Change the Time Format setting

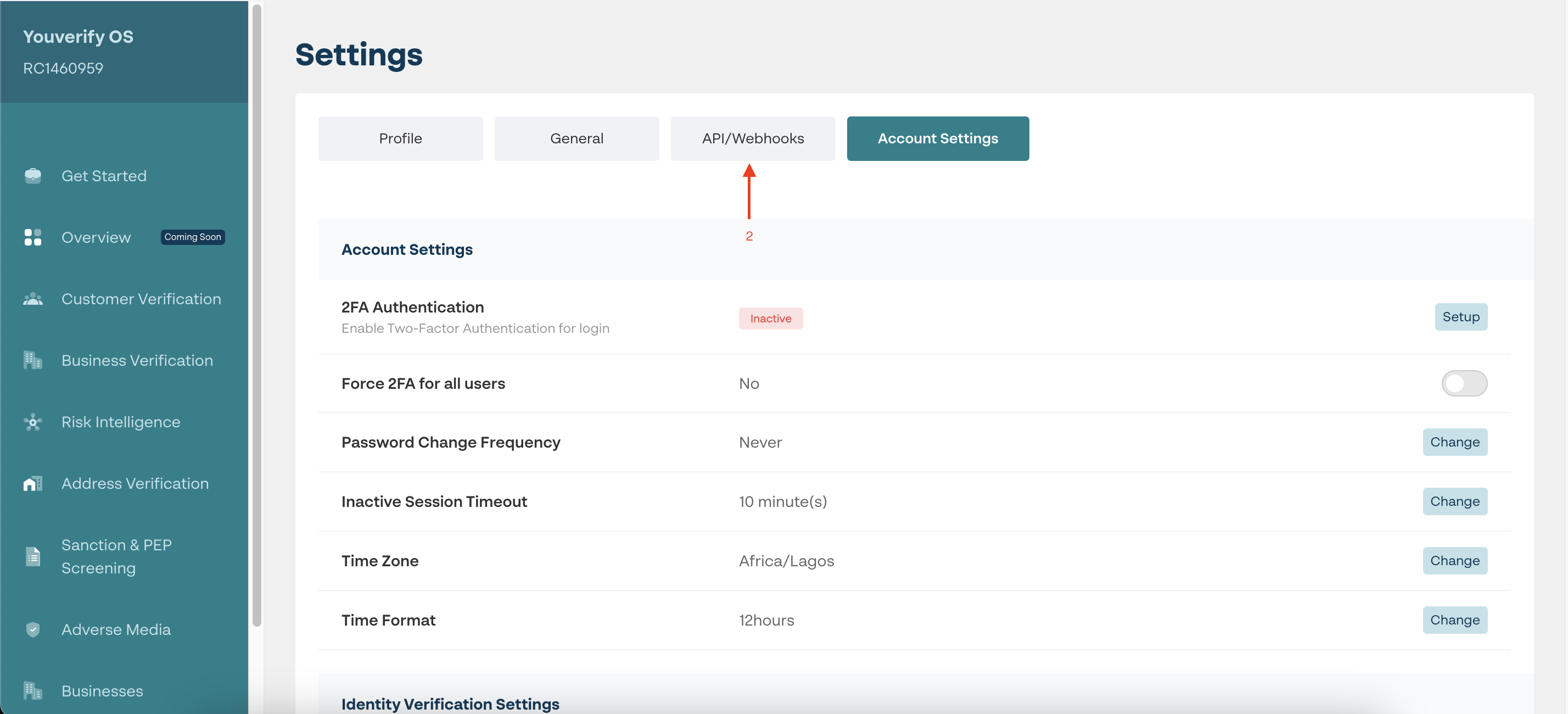(1454, 620)
